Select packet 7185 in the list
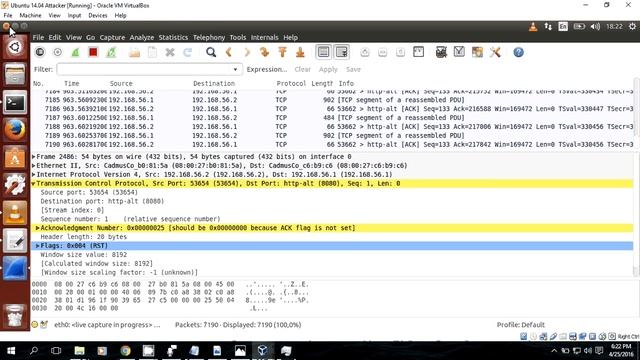The height and width of the screenshot is (360, 640). (332, 100)
